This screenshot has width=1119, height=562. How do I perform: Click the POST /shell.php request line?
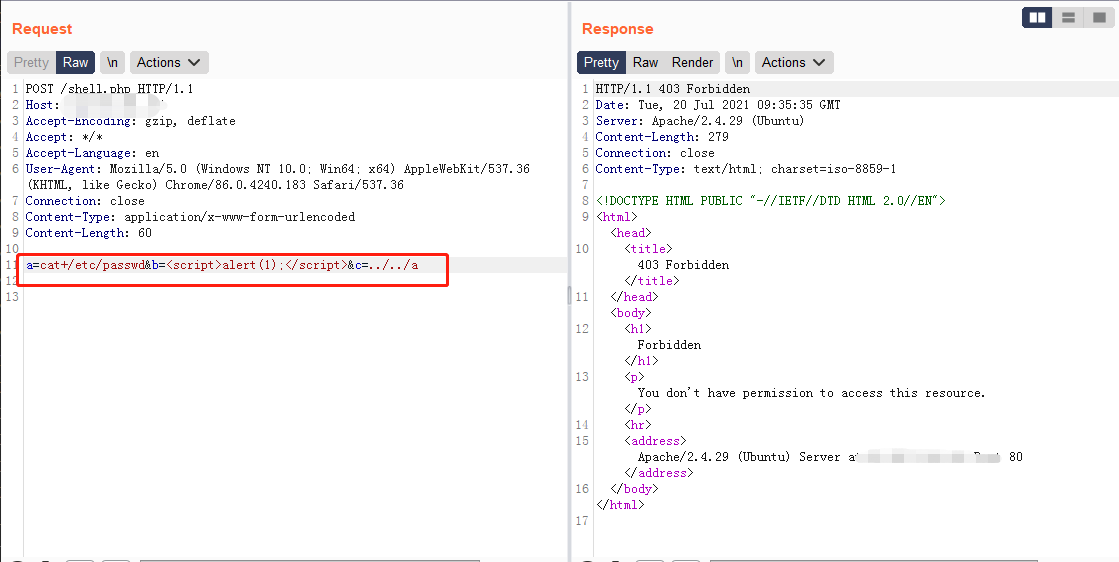click(109, 89)
